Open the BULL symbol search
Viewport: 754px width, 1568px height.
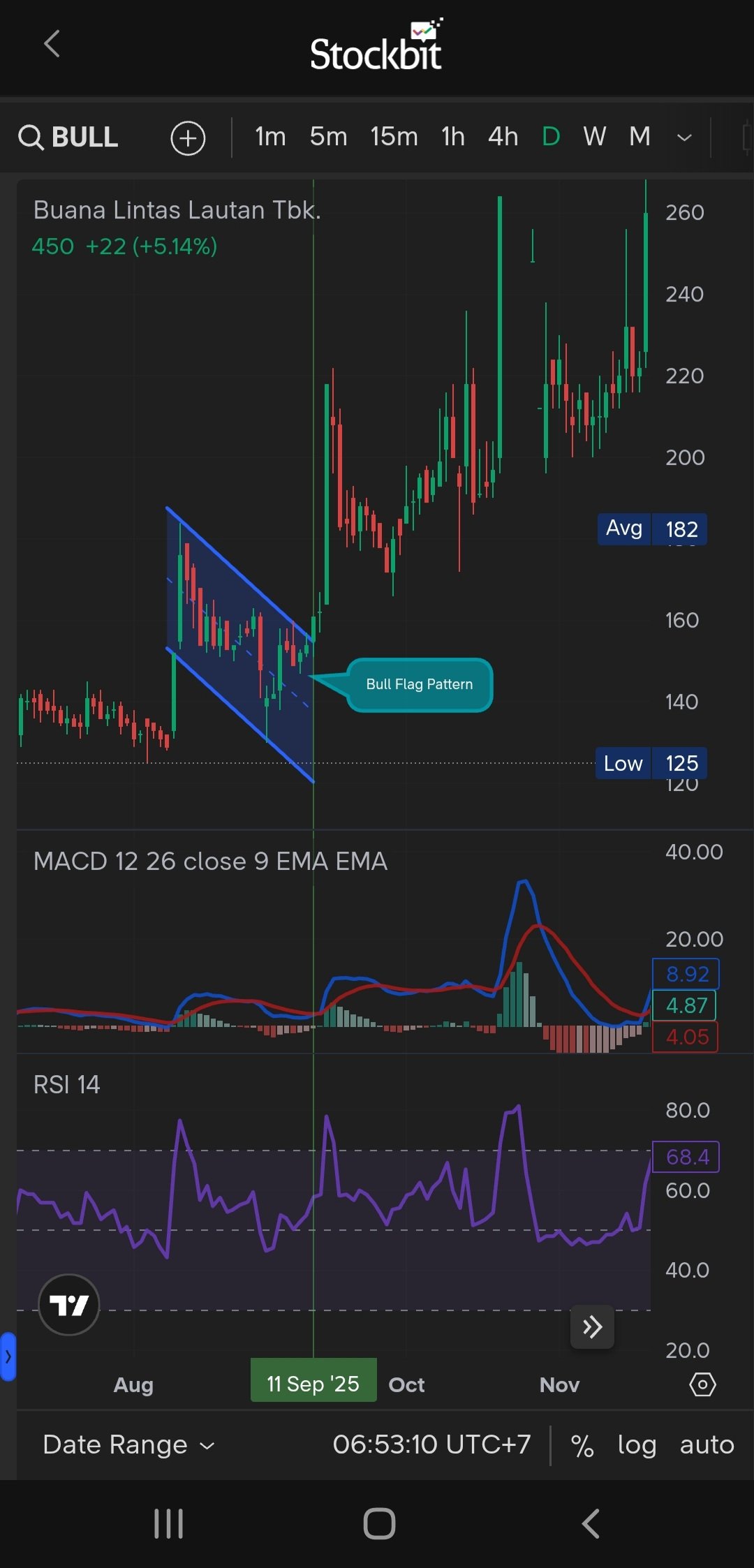68,137
